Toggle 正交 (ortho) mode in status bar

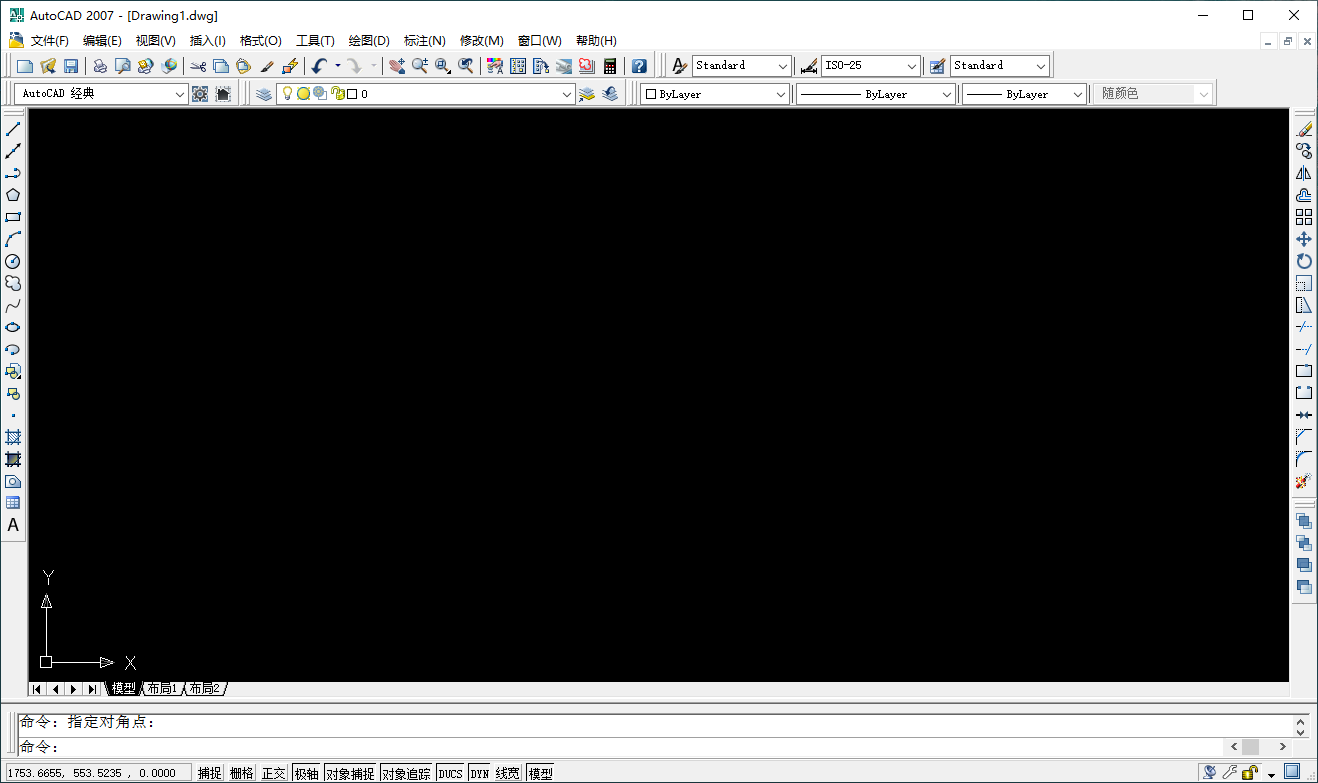(x=273, y=772)
